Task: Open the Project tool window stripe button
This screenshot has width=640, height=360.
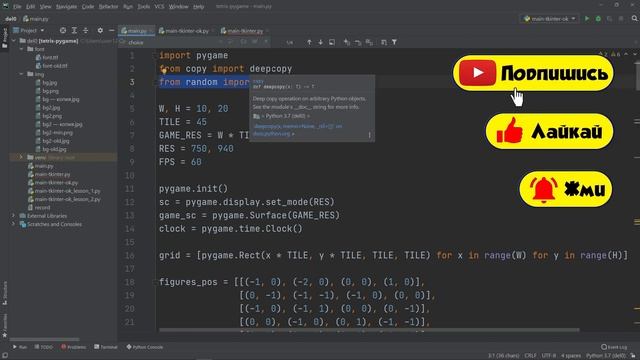Action: 4,38
